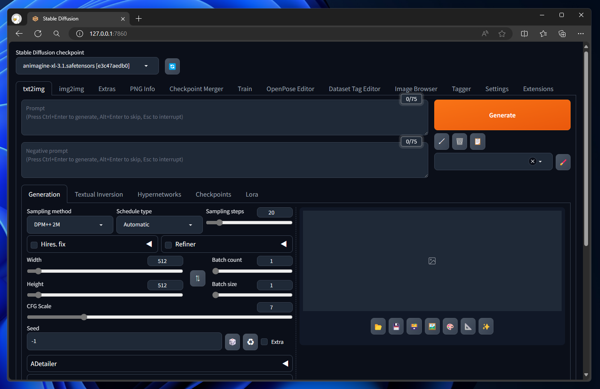Click the sparkle upscale icon below preview
The height and width of the screenshot is (389, 600).
click(x=486, y=327)
